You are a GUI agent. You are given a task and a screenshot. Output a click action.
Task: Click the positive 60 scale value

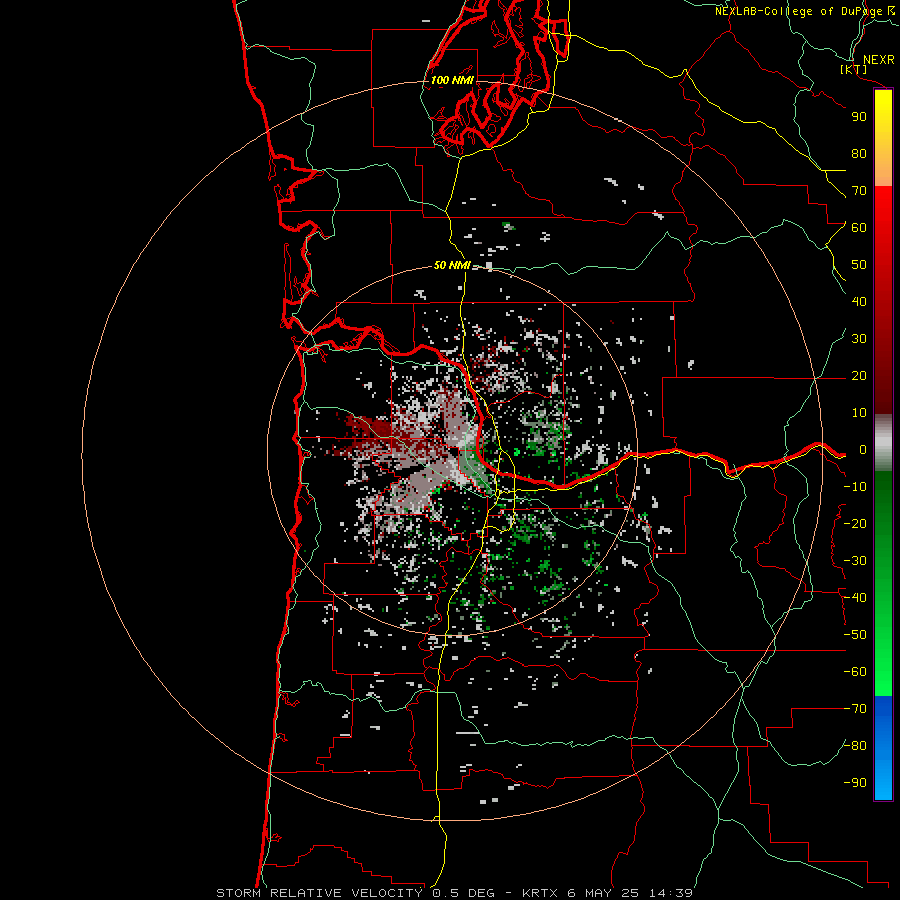tap(859, 228)
